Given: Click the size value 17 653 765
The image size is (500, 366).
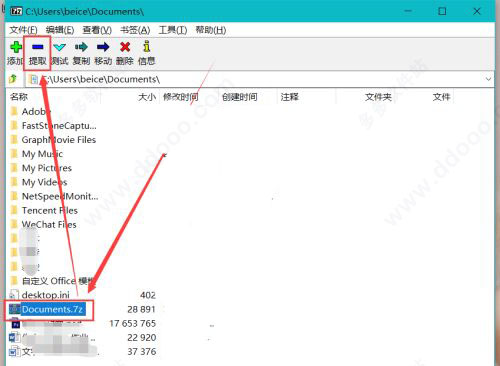Looking at the screenshot, I should (133, 323).
